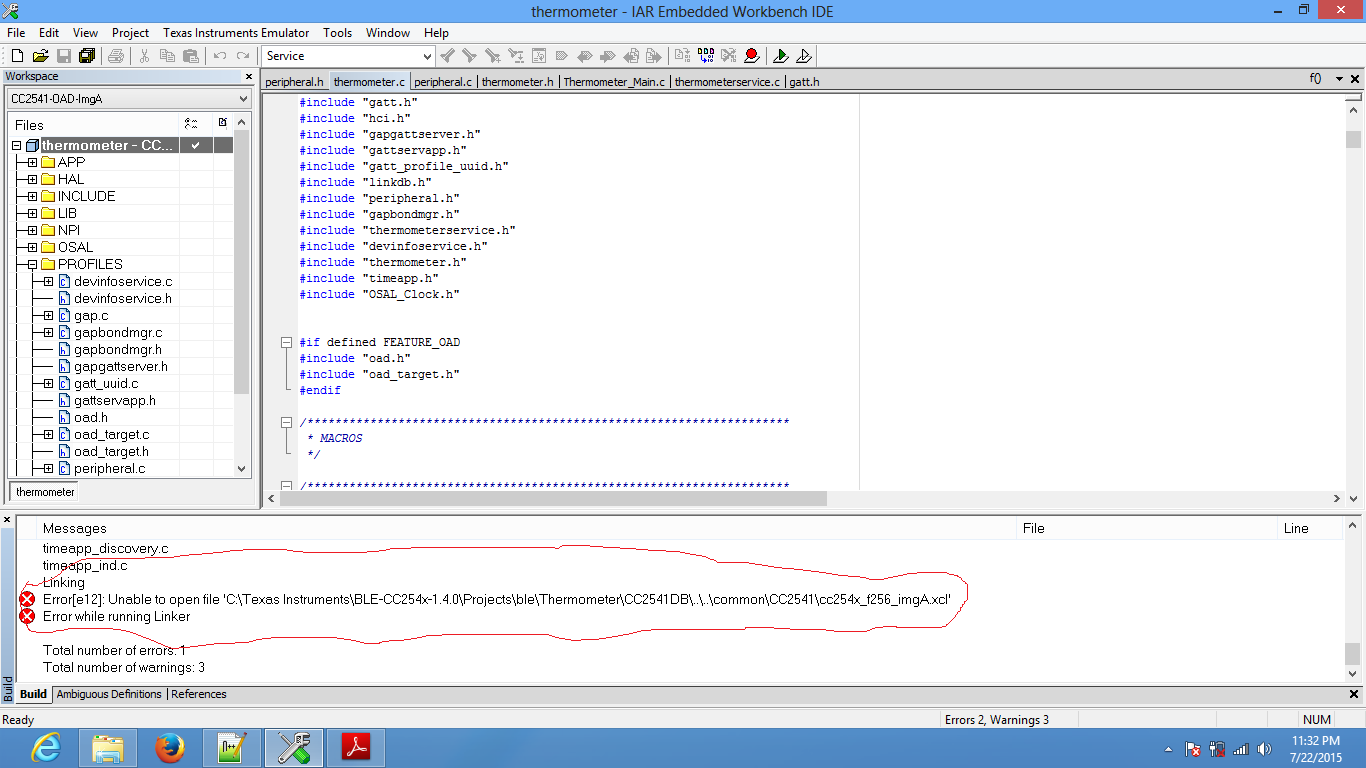Click the Make build icon
The height and width of the screenshot is (768, 1366).
click(x=706, y=56)
